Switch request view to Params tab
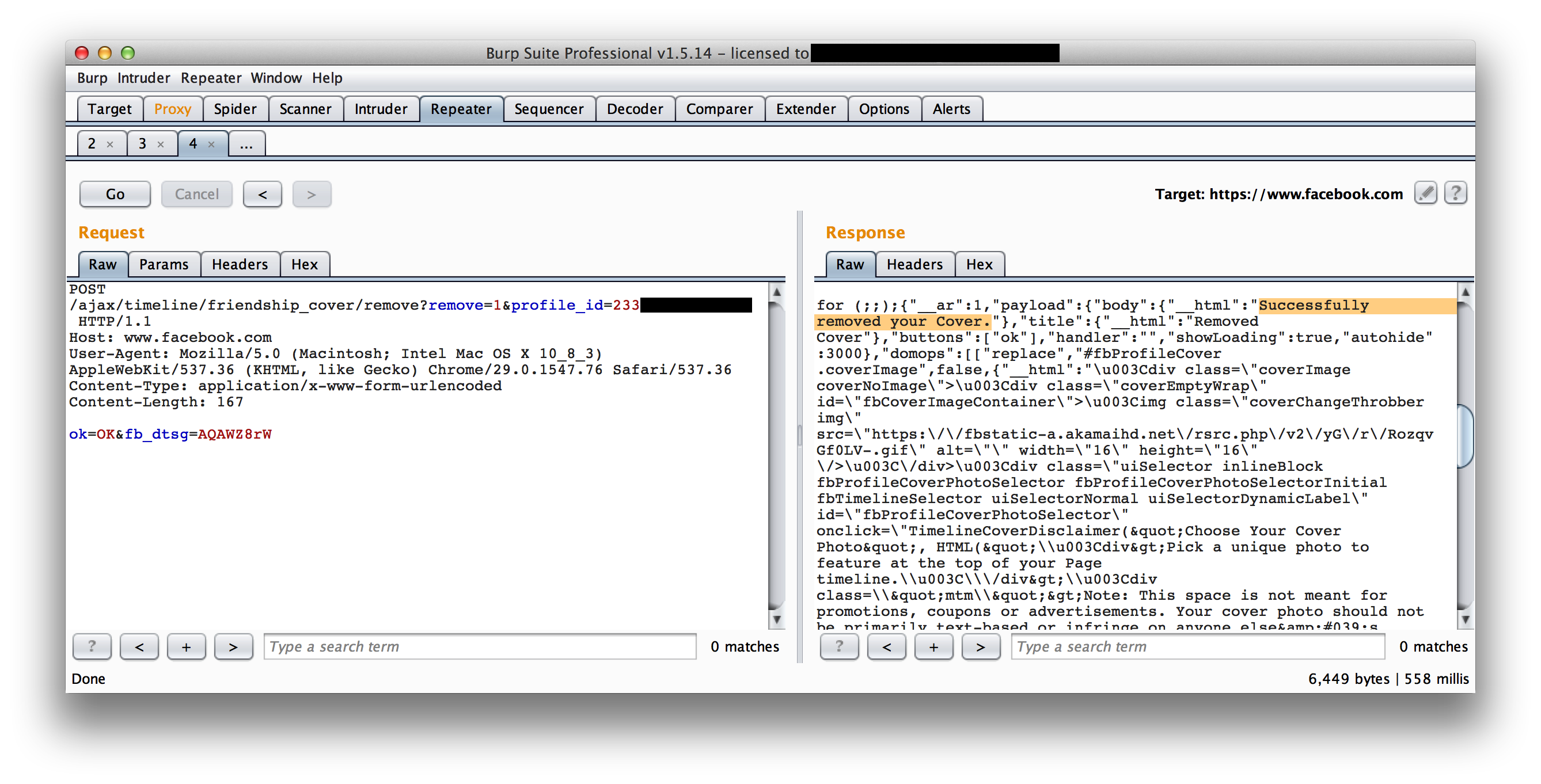Screen dimensions: 1541x784 point(164,264)
